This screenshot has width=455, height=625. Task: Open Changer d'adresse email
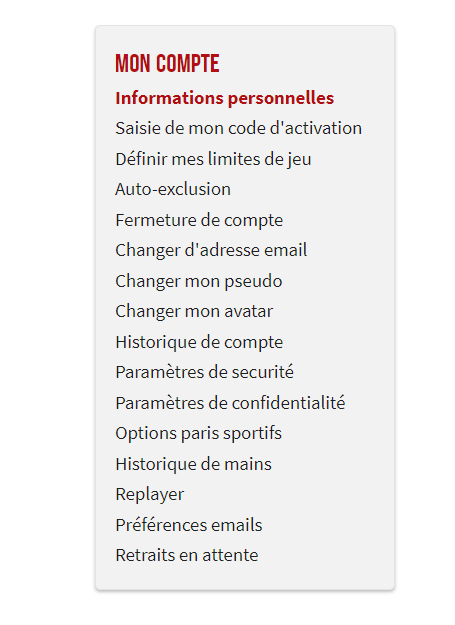coord(211,251)
